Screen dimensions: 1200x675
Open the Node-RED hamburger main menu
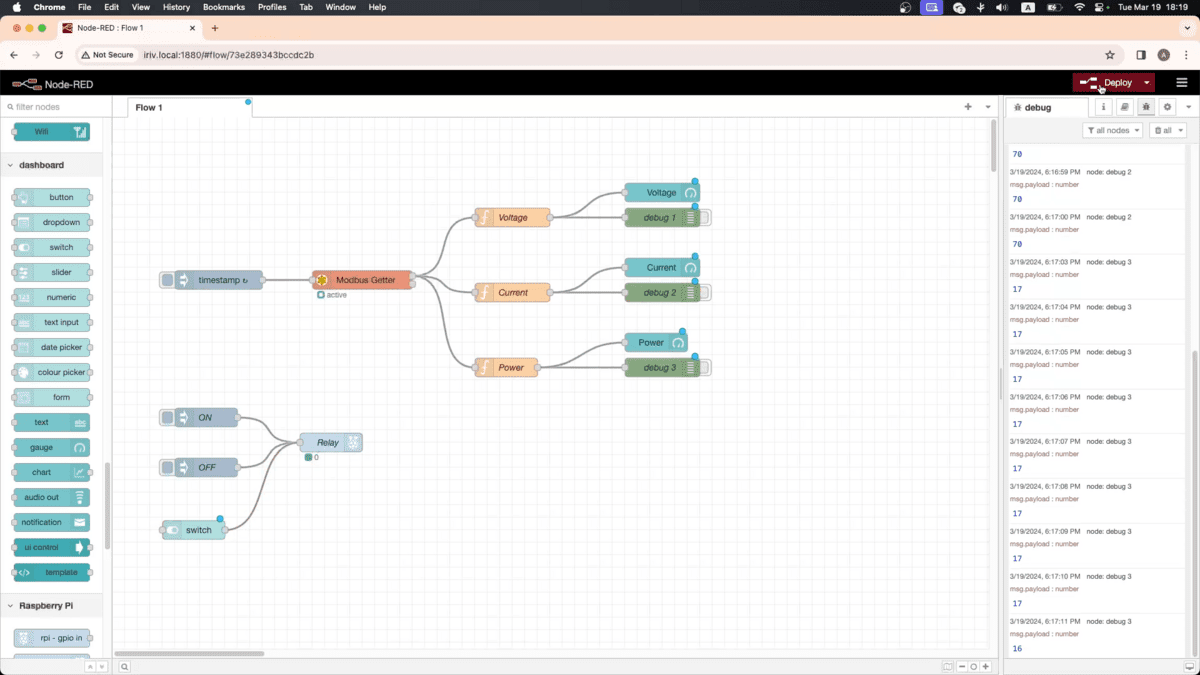(x=1181, y=83)
